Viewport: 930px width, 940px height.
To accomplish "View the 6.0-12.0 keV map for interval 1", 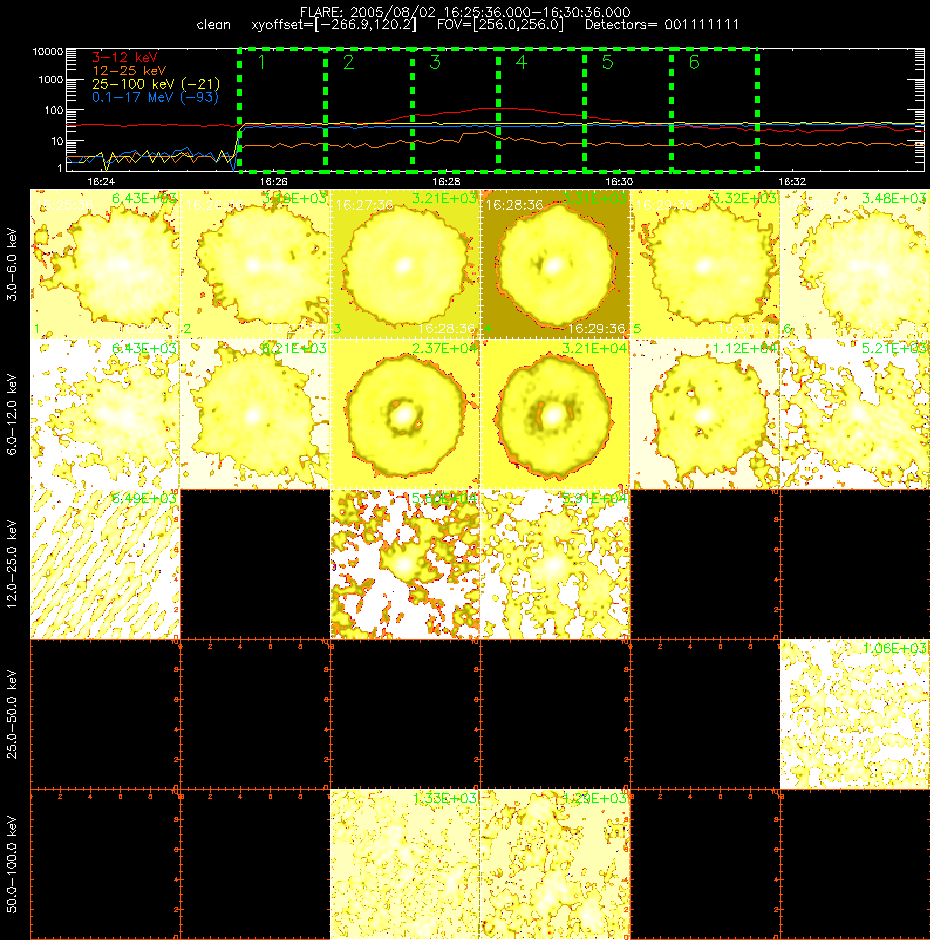I will [x=105, y=414].
